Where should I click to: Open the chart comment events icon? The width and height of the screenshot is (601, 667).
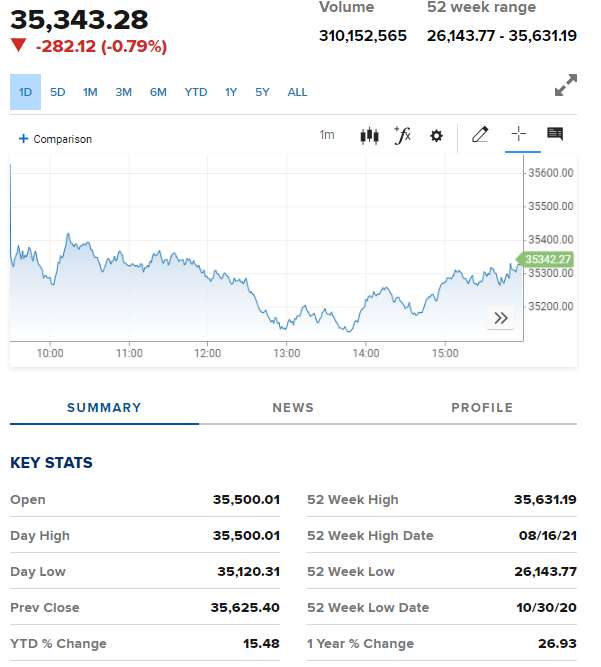[555, 135]
